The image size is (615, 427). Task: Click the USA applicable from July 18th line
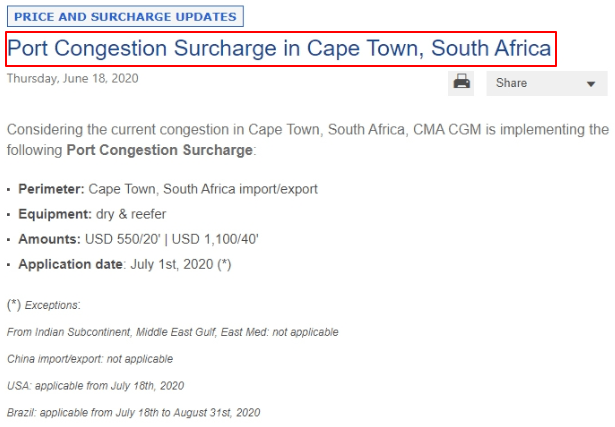(x=95, y=386)
